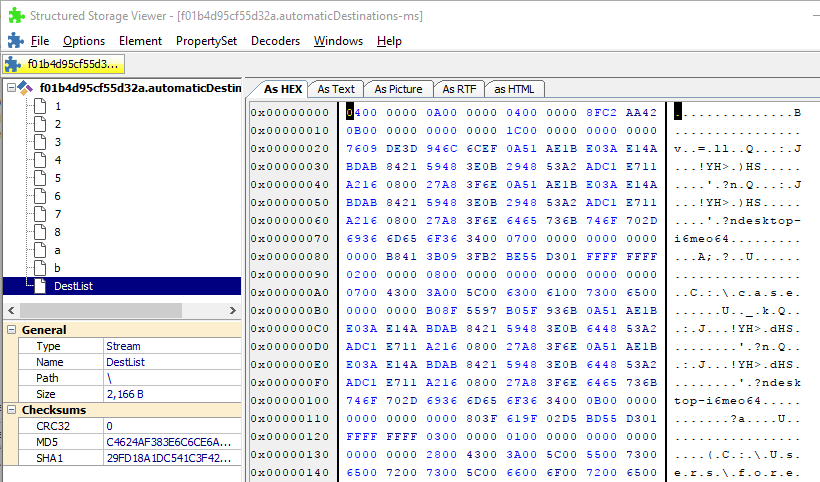This screenshot has height=482, width=820.
Task: Switch to the As Picture tab
Action: (x=398, y=89)
